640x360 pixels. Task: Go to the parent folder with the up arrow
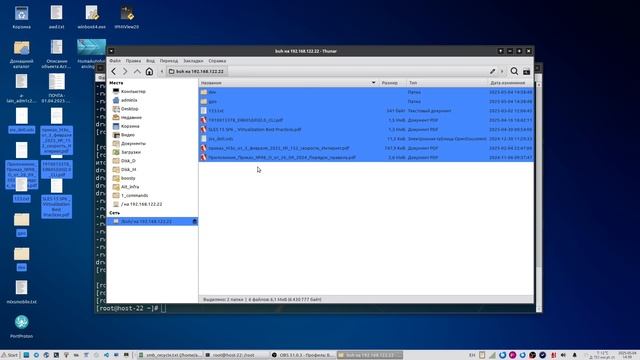tap(137, 71)
